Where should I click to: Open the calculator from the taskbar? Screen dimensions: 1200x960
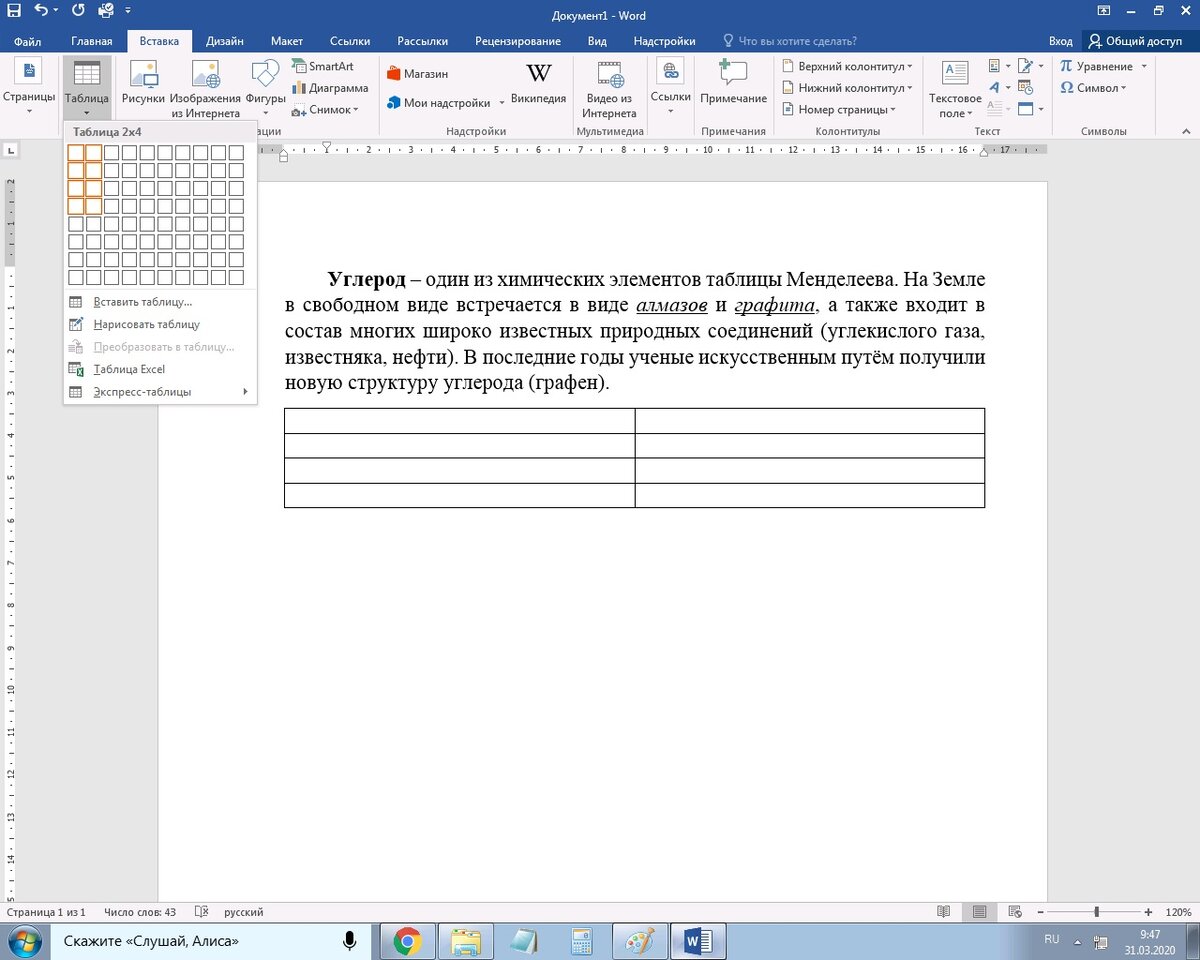(x=581, y=942)
